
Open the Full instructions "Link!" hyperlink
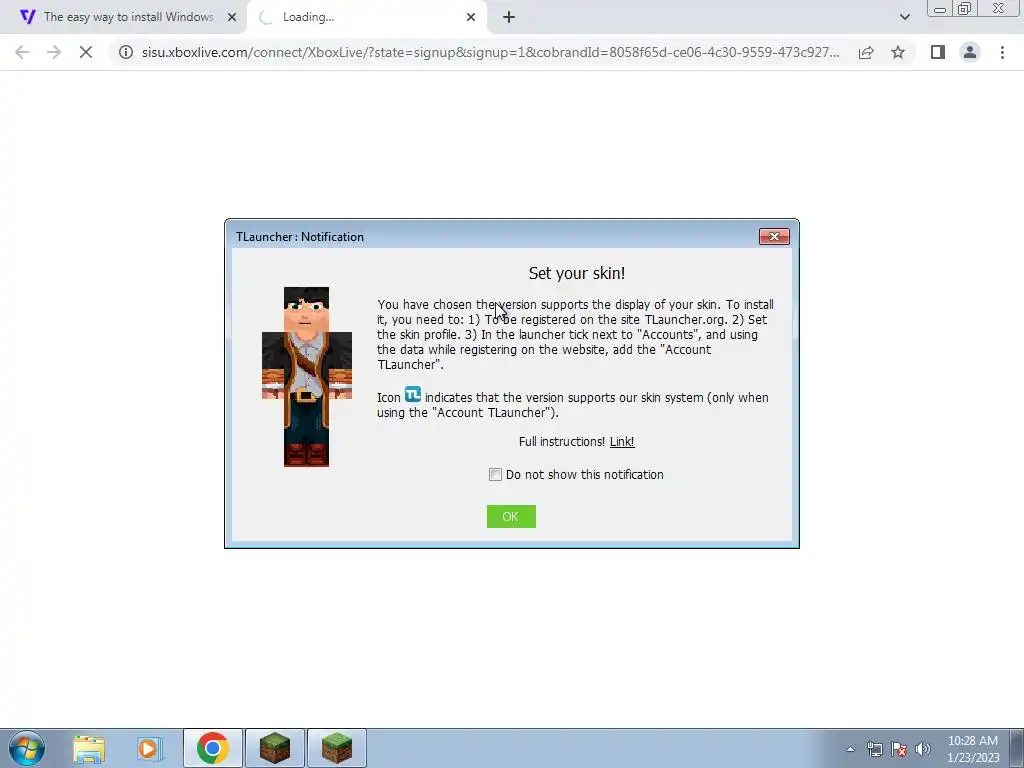point(622,442)
